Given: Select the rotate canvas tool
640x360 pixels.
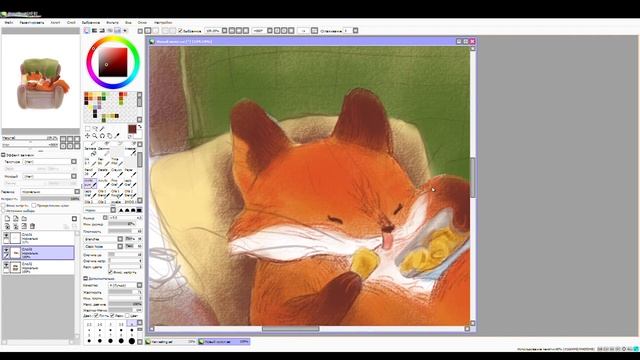Looking at the screenshot, I should click(102, 136).
